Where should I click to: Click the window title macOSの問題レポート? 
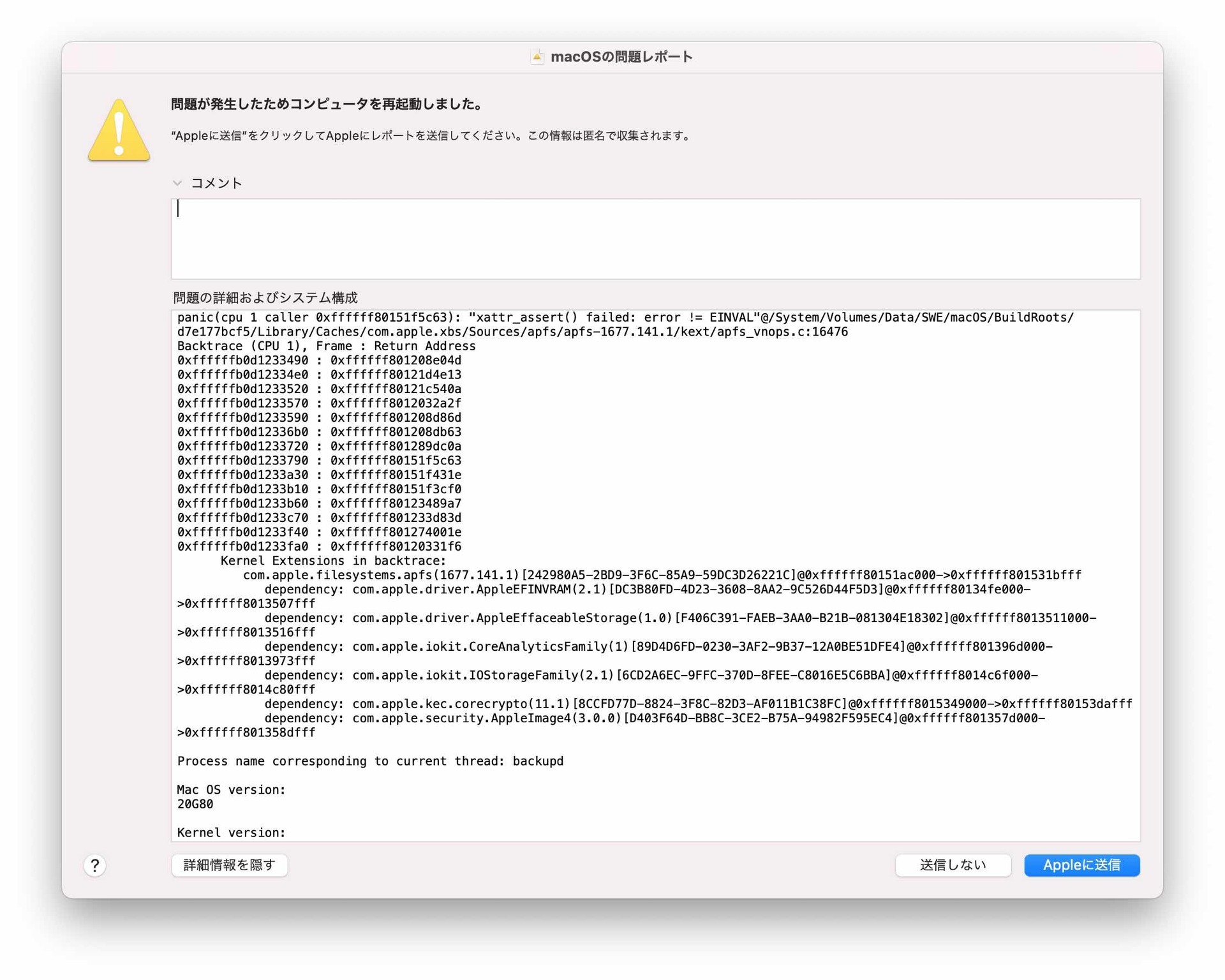pos(621,57)
